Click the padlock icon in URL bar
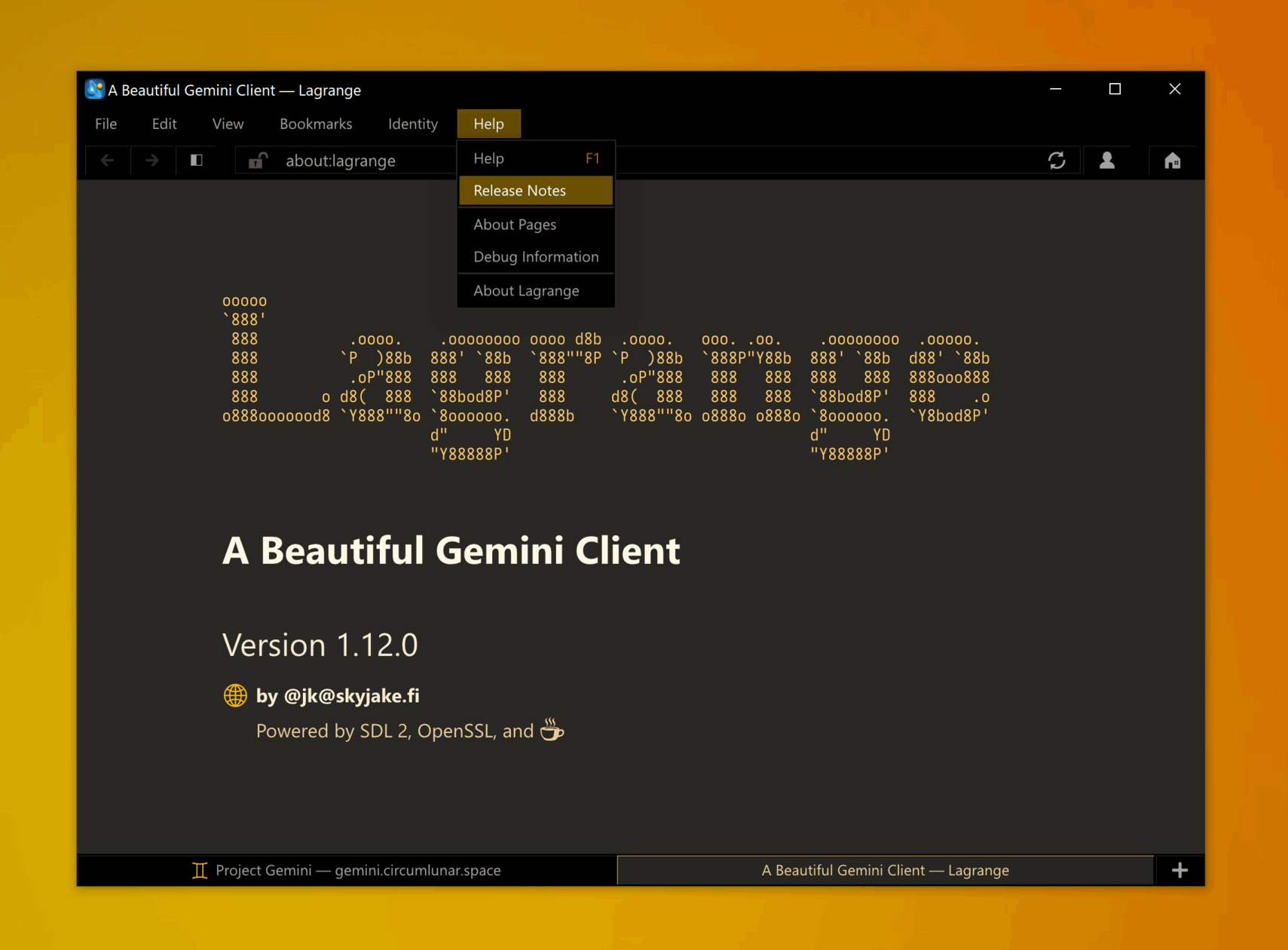The image size is (1288, 950). [x=257, y=161]
